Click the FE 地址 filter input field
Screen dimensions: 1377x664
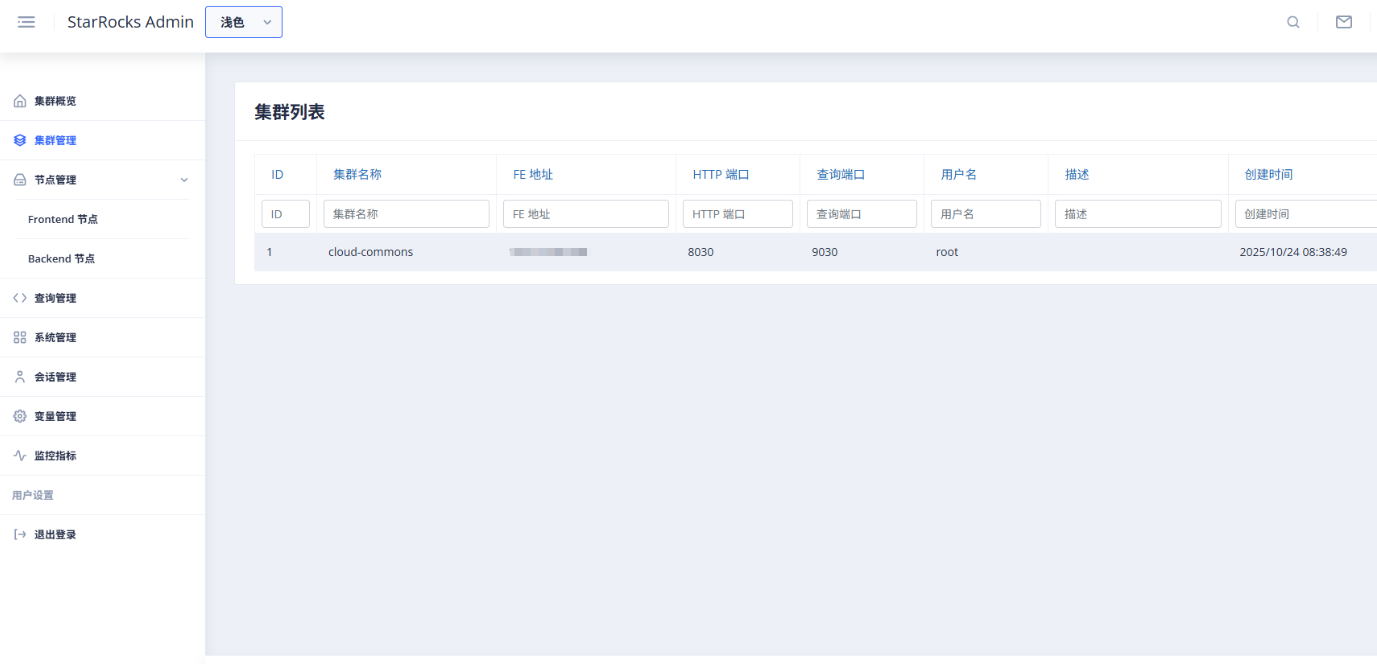585,214
